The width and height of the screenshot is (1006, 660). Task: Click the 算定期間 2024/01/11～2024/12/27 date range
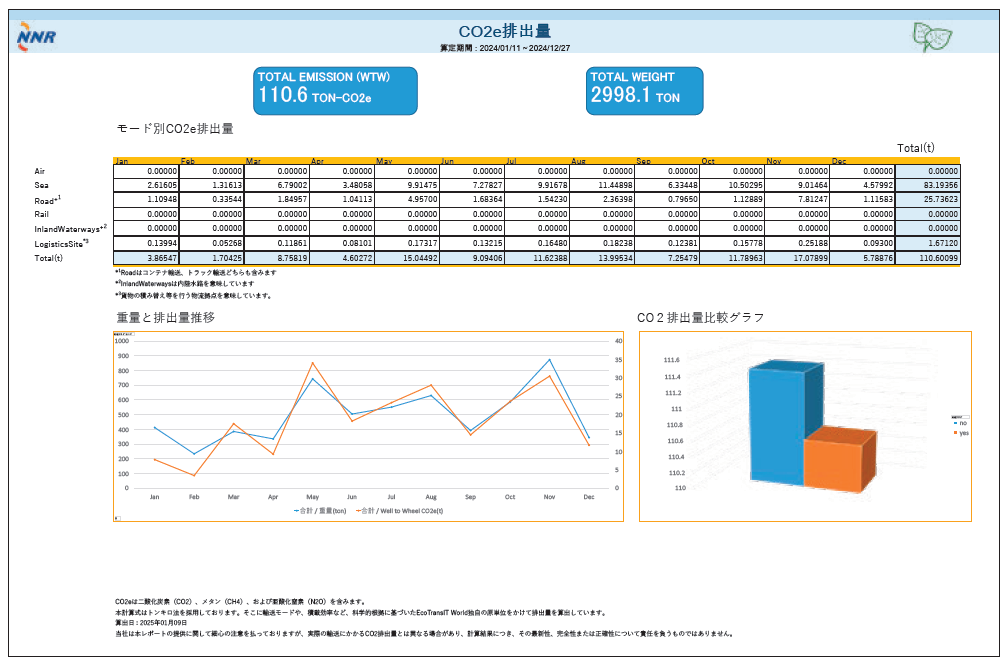click(504, 48)
